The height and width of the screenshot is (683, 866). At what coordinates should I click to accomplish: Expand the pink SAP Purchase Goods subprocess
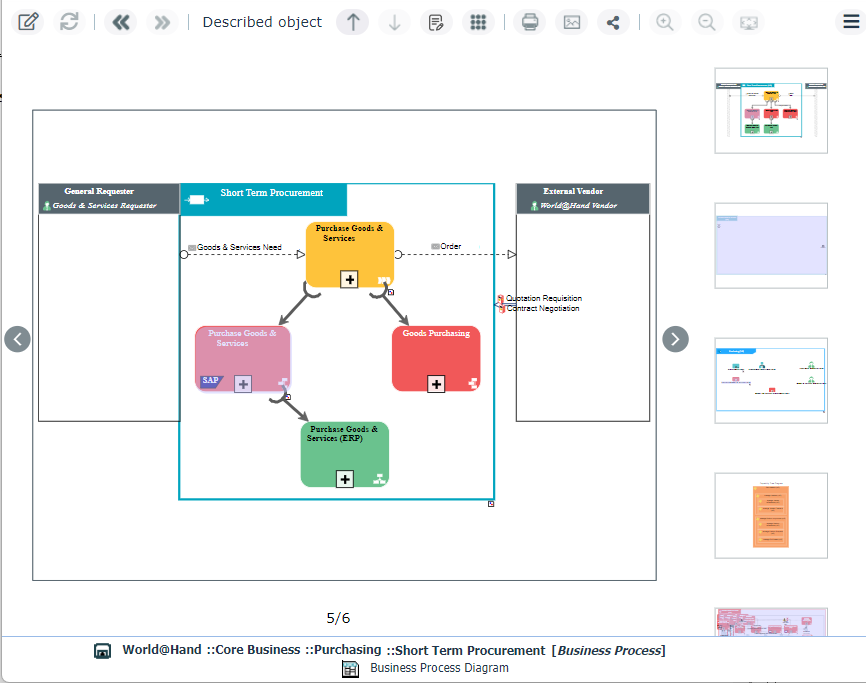(x=243, y=384)
